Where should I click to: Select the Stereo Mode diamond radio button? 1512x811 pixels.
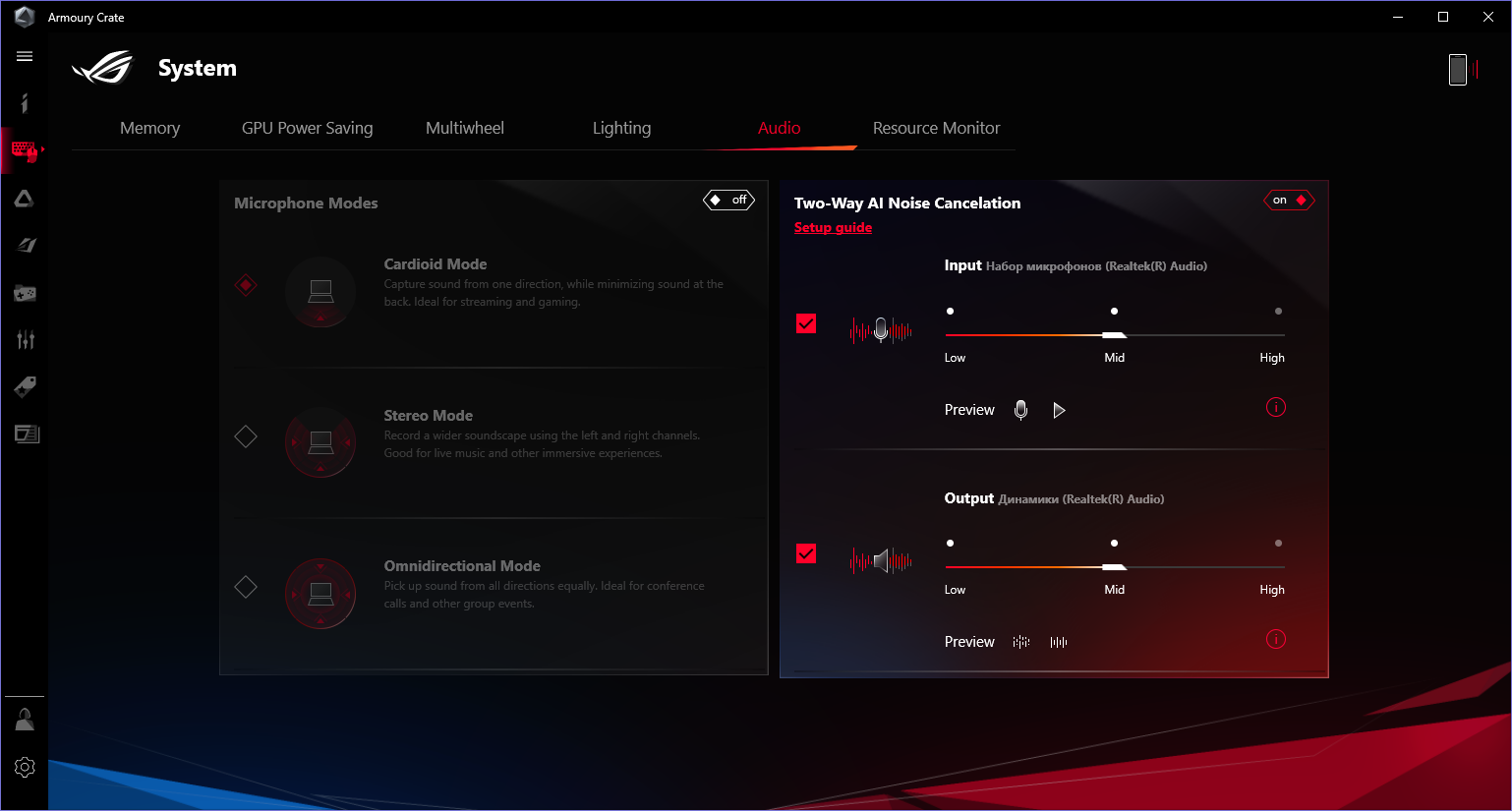pyautogui.click(x=246, y=436)
